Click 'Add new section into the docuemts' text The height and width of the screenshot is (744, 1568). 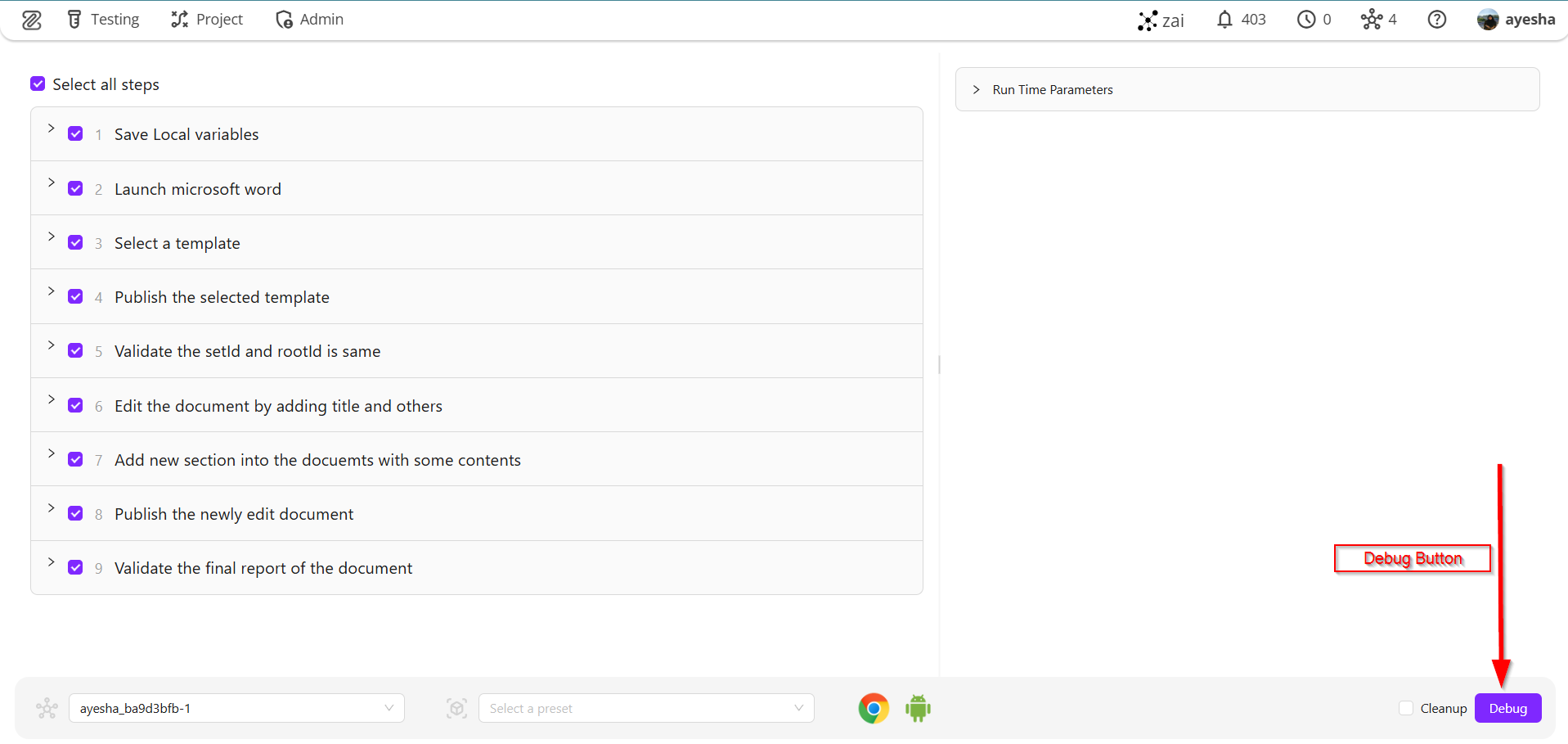tap(317, 460)
